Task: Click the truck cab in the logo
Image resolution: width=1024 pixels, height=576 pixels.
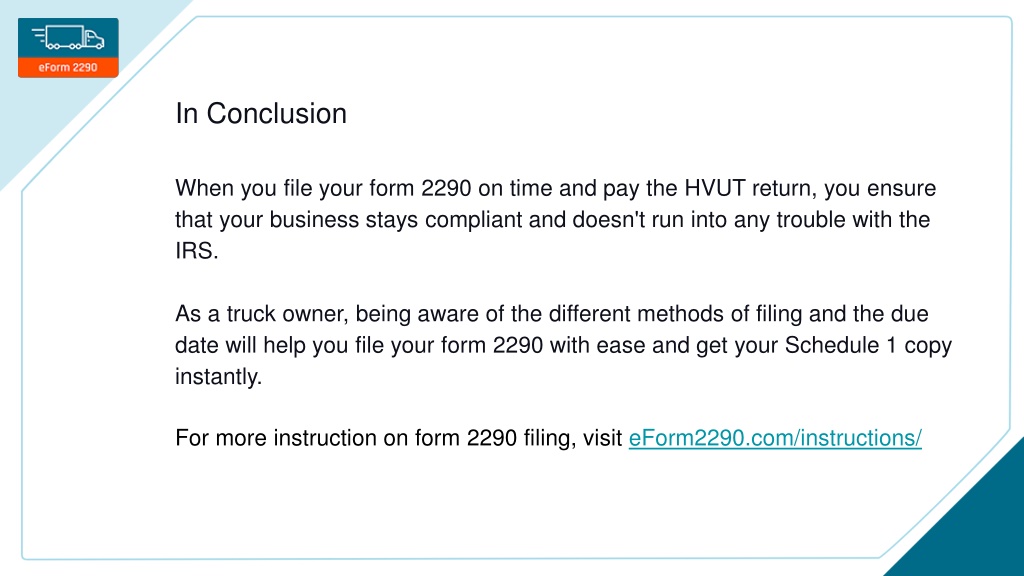Action: [94, 40]
